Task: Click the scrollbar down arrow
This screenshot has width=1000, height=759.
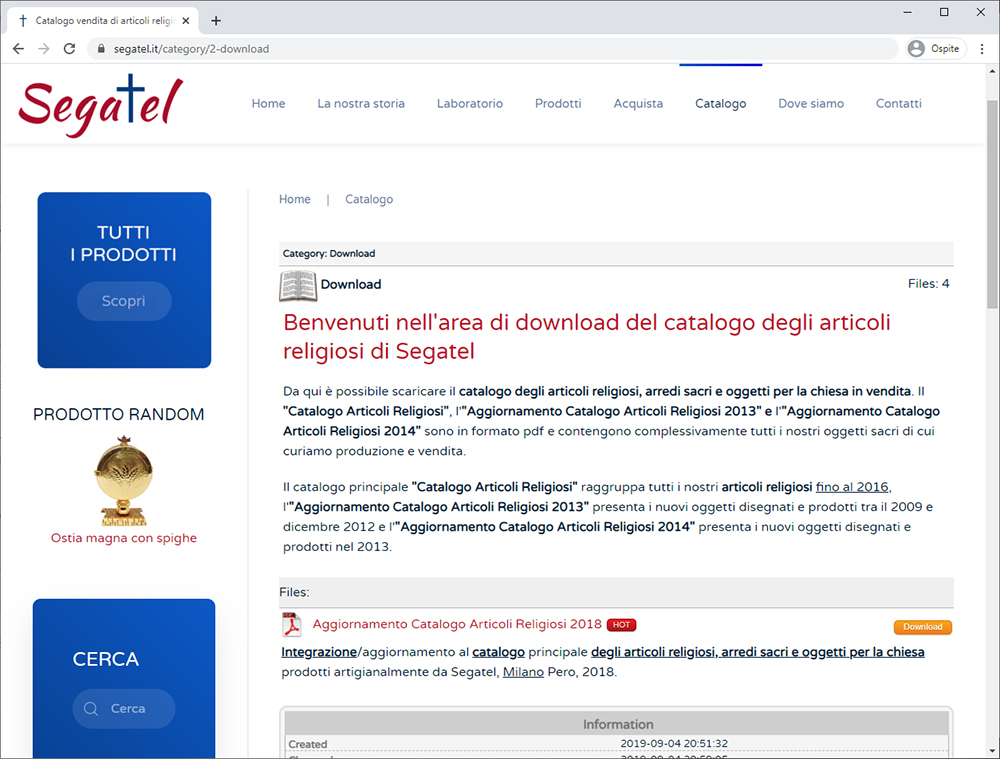Action: click(992, 751)
